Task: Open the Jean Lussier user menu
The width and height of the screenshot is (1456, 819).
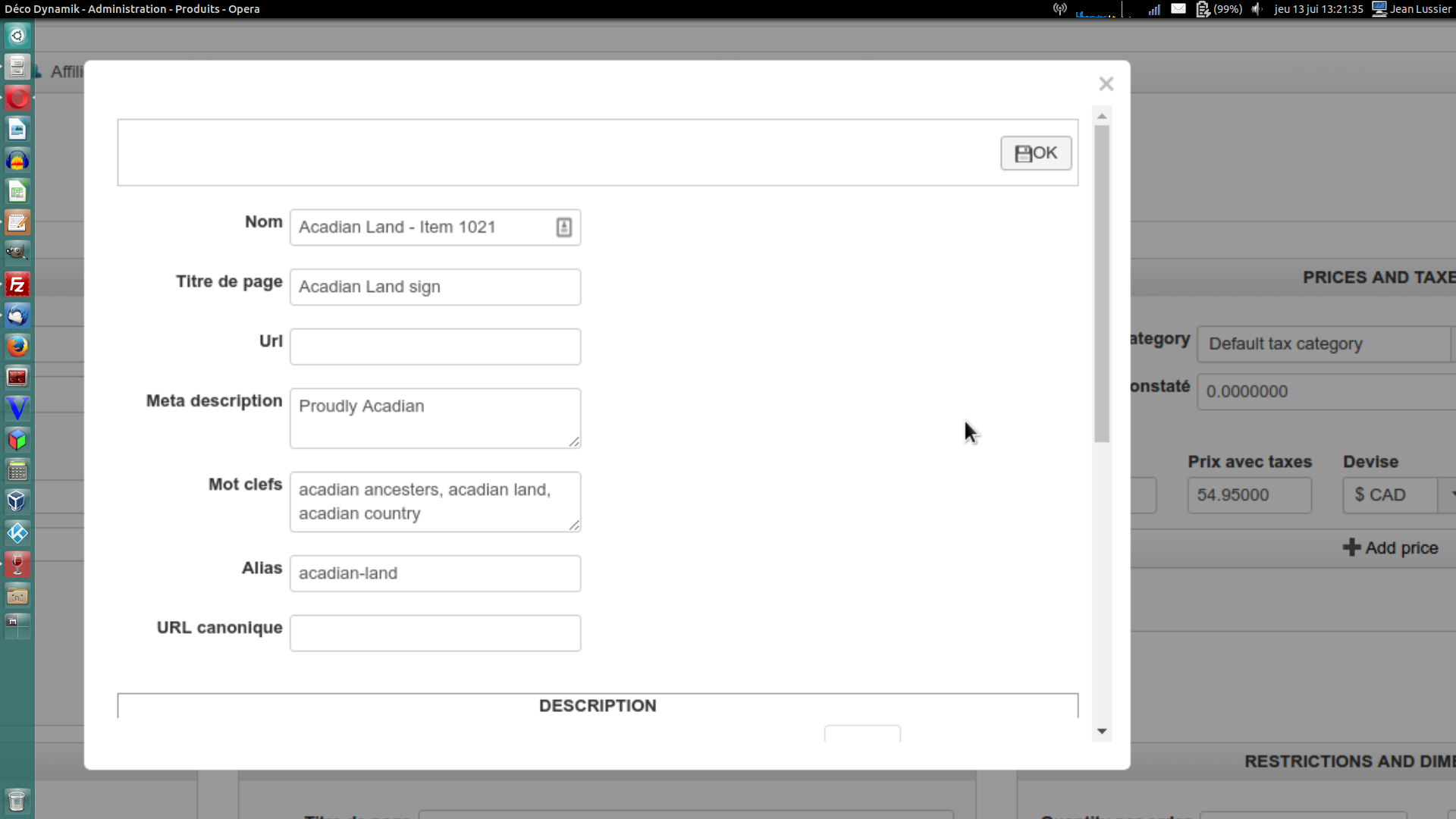Action: (x=1412, y=9)
